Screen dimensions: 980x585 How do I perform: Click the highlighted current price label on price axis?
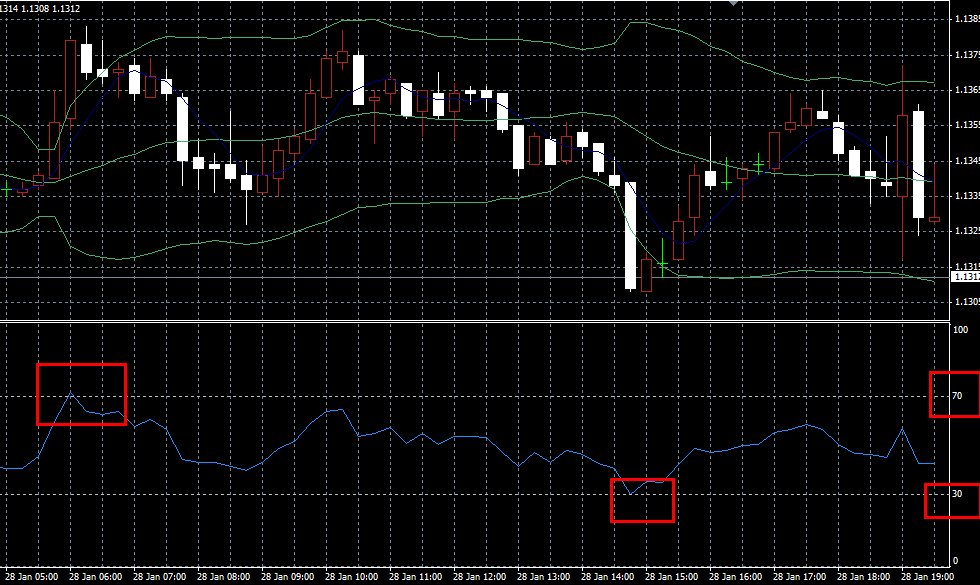click(x=966, y=276)
